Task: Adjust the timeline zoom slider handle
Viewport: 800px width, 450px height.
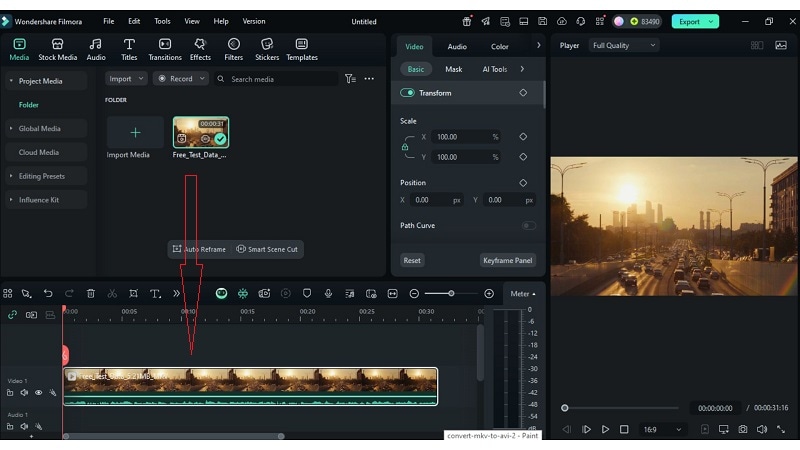Action: (x=451, y=293)
